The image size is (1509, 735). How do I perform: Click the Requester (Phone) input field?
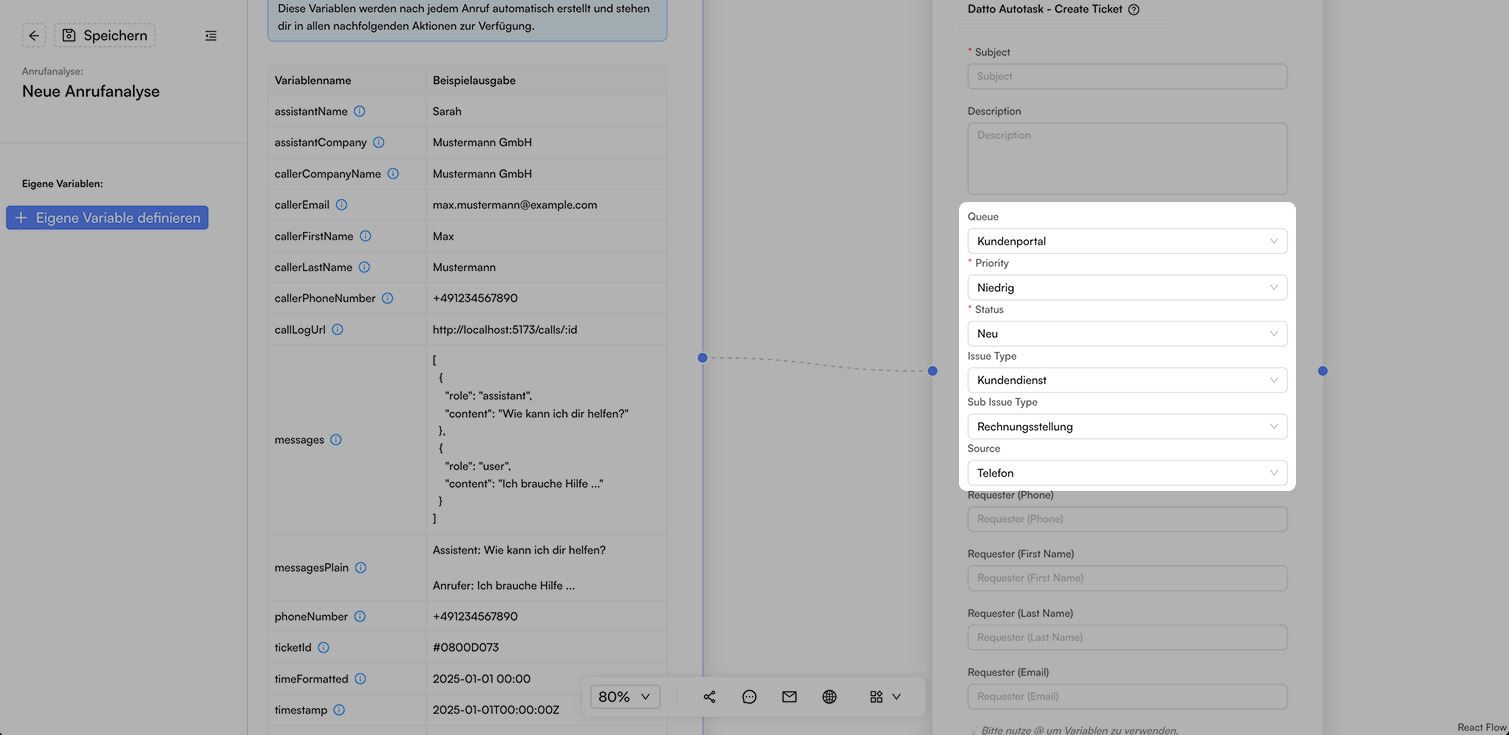(1127, 519)
